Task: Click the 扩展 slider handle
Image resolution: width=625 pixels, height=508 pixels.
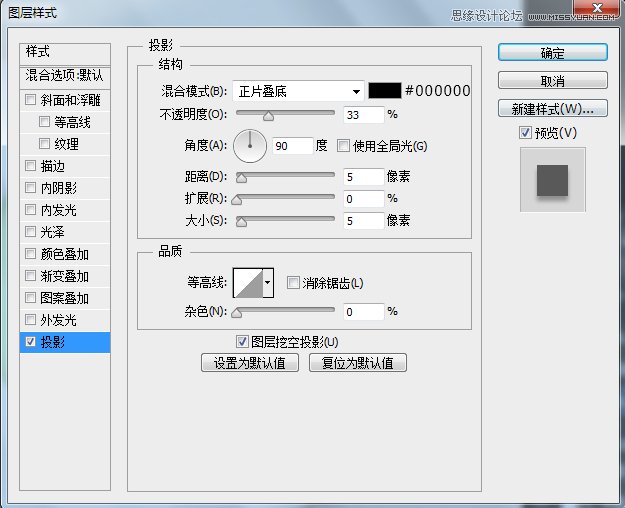Action: point(237,200)
